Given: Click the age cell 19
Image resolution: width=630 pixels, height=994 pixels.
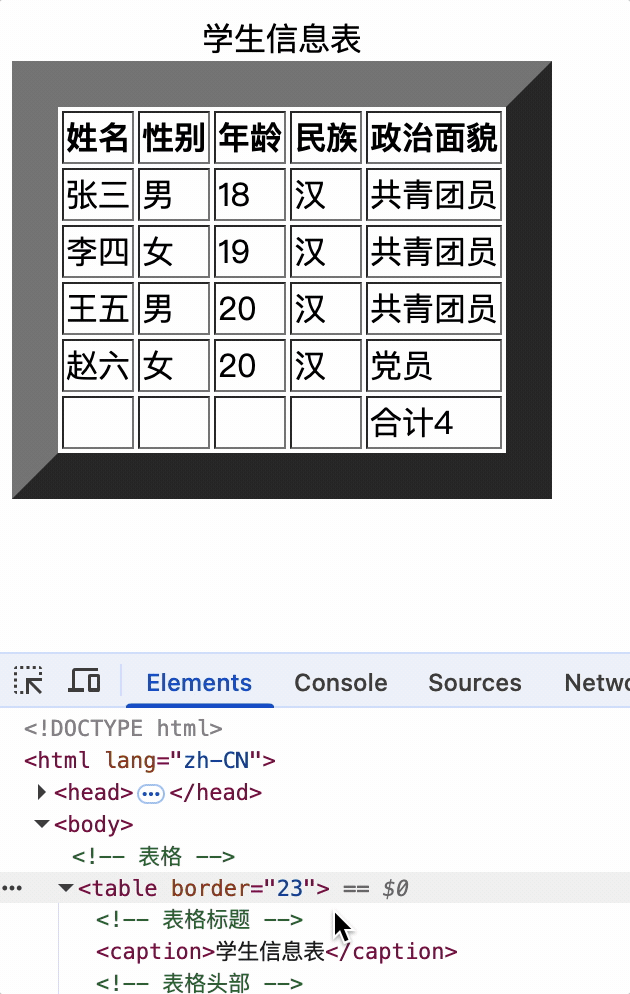Looking at the screenshot, I should click(x=250, y=252).
